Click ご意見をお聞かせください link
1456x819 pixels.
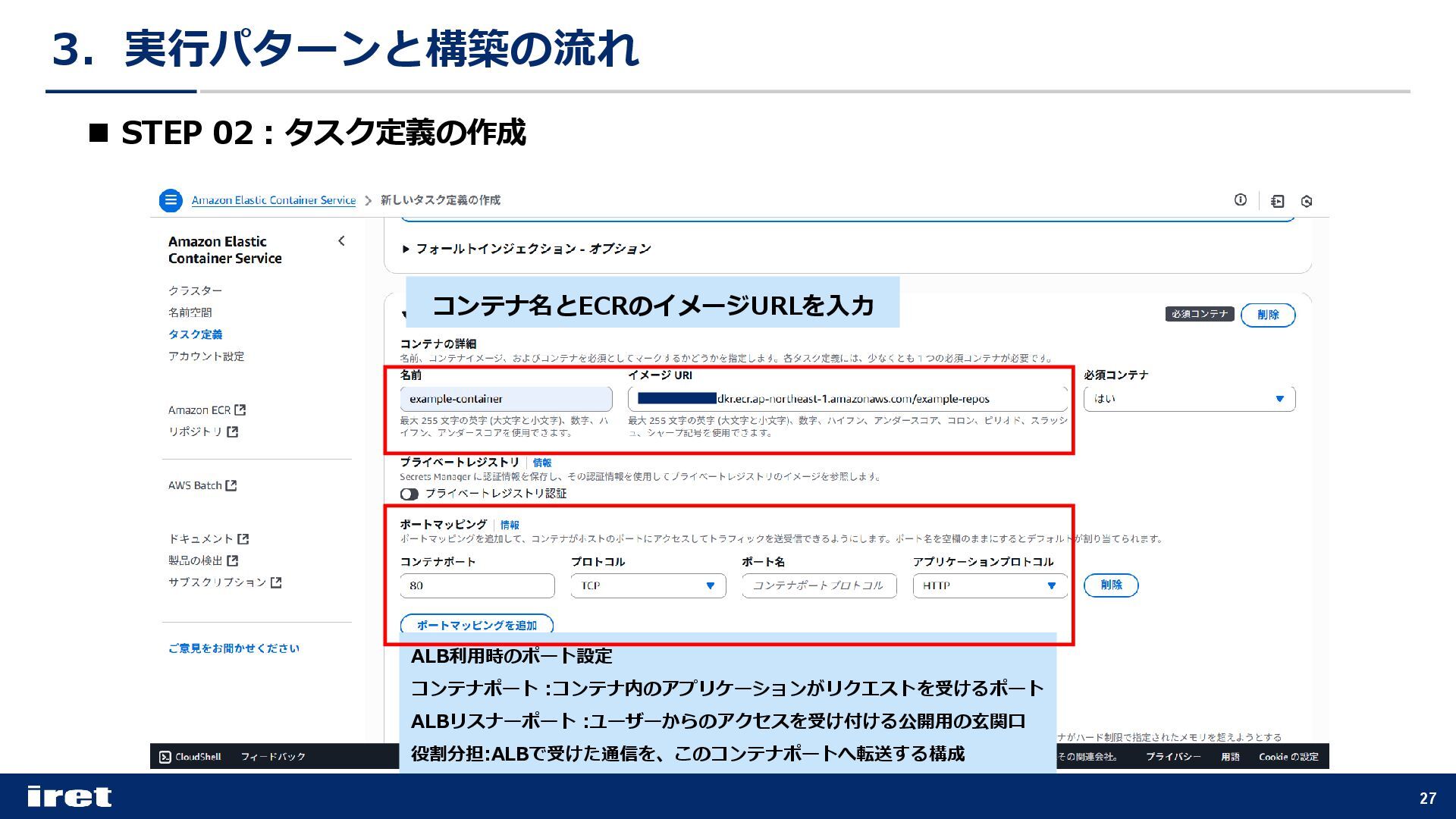click(234, 648)
